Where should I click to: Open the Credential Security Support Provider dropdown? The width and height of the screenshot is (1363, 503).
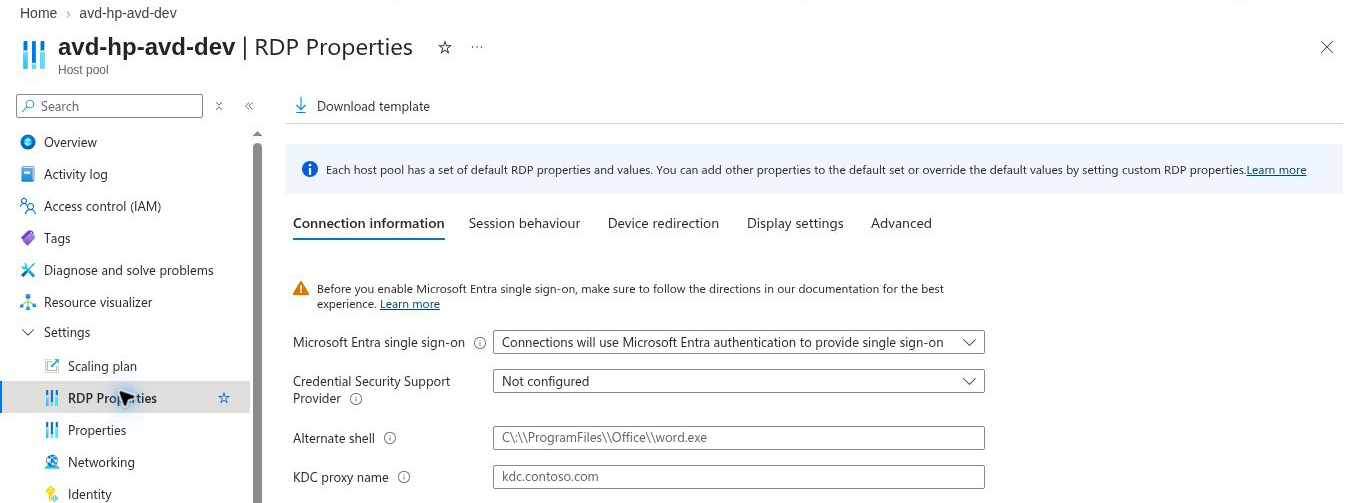click(739, 381)
